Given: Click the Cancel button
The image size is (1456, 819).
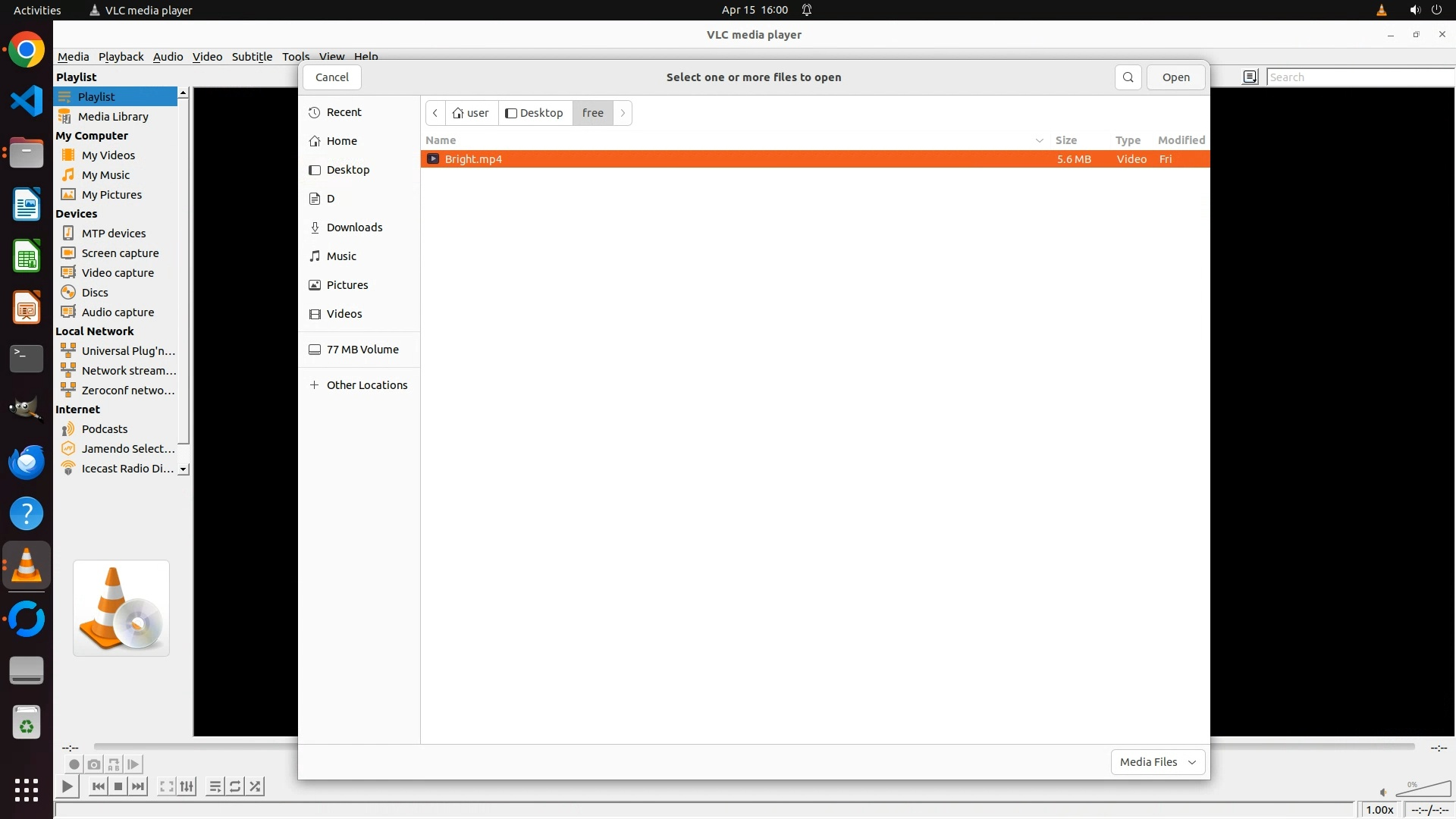Looking at the screenshot, I should pyautogui.click(x=331, y=77).
